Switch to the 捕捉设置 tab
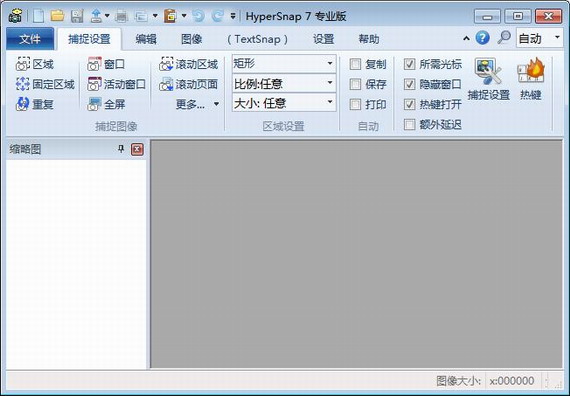 click(89, 39)
